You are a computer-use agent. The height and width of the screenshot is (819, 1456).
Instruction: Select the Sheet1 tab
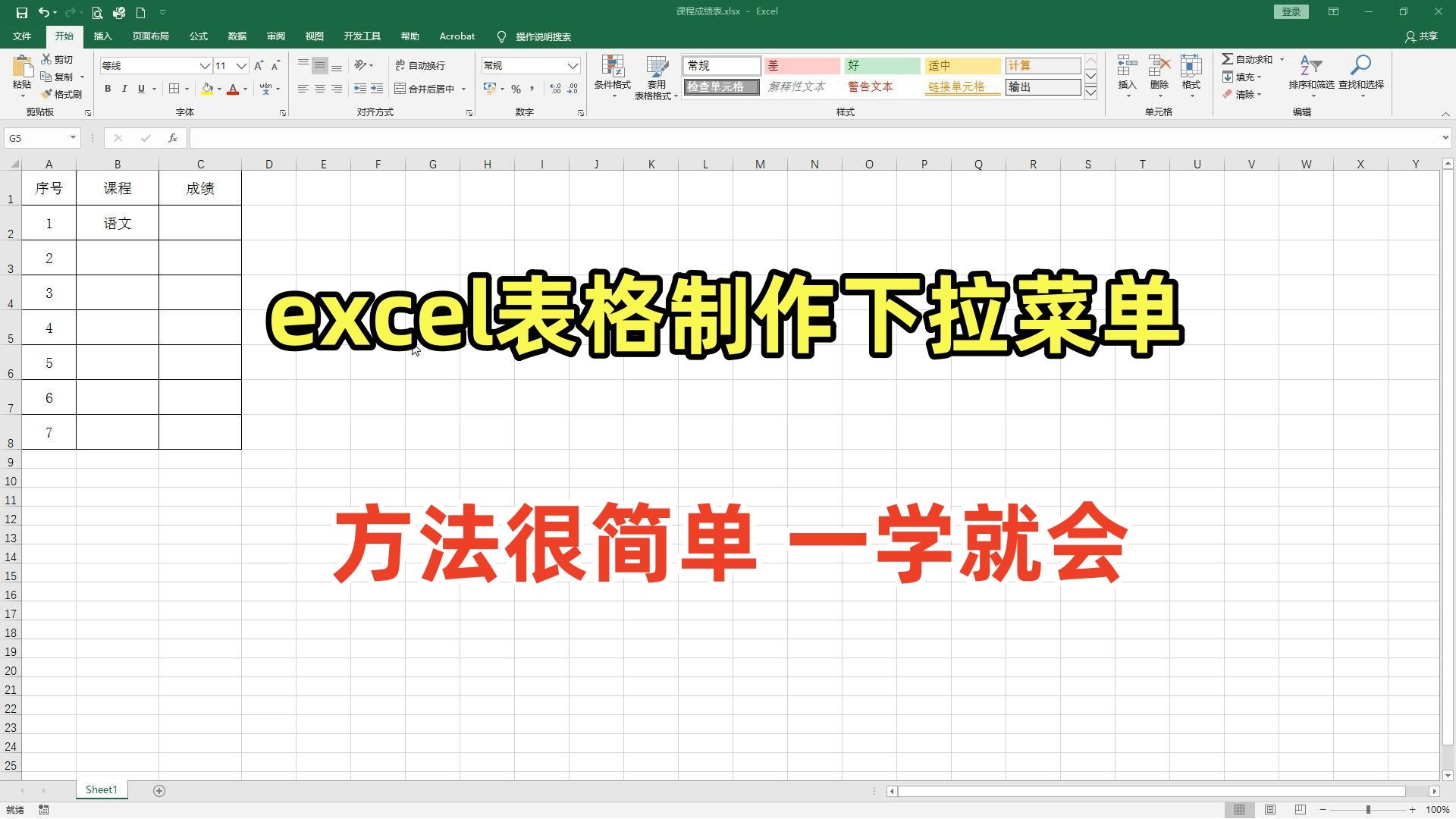[102, 790]
